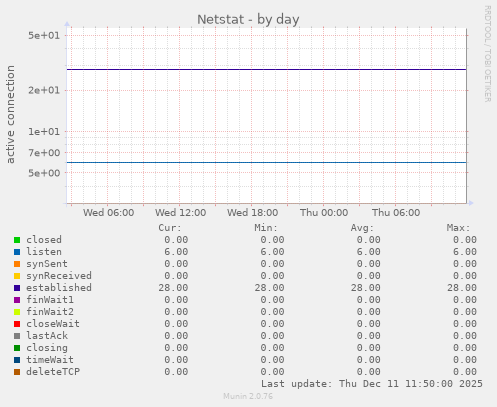Click the 'listen' legend label
The height and width of the screenshot is (407, 497).
pyautogui.click(x=44, y=252)
